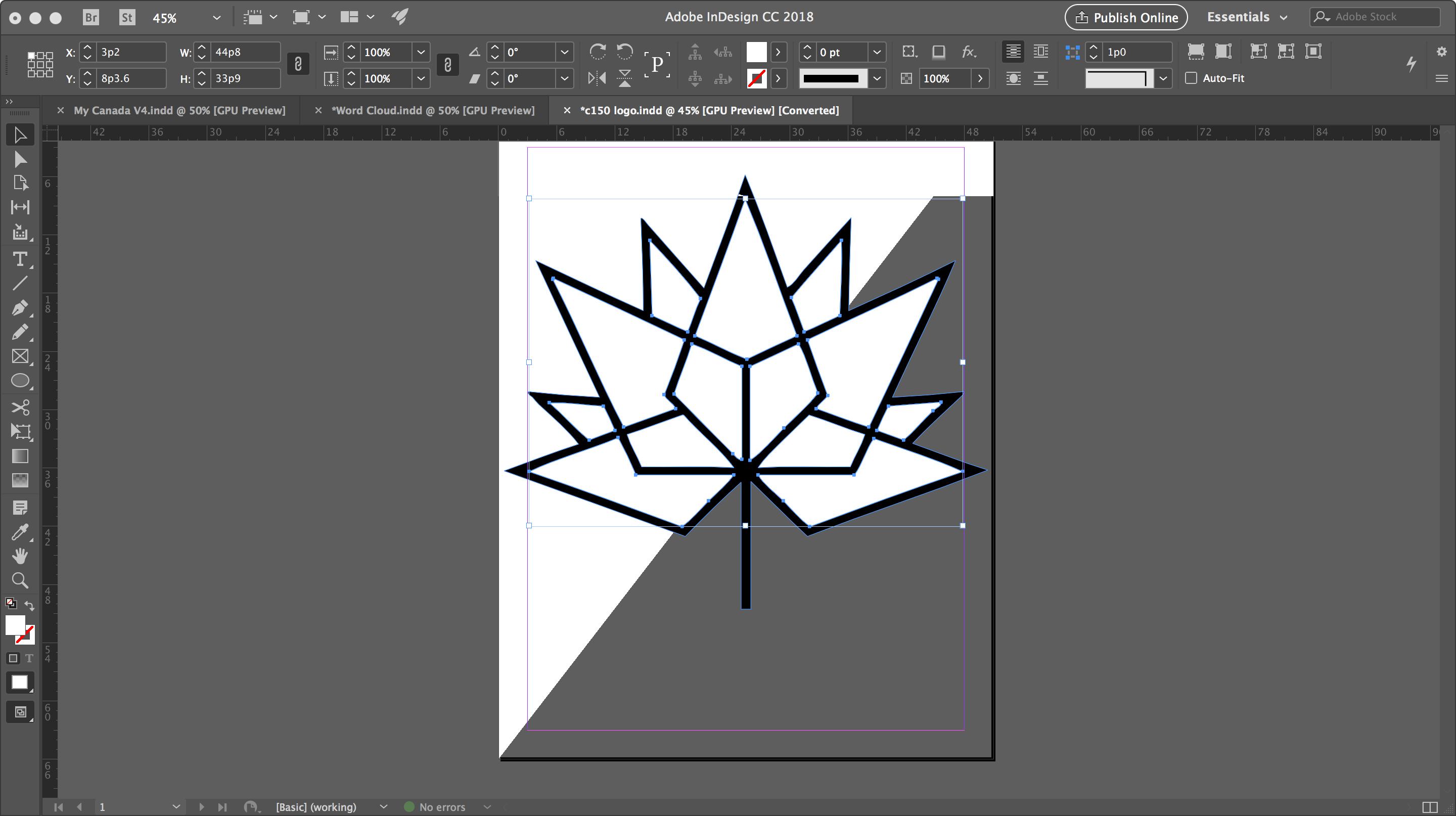
Task: Open the stroke weight dropdown
Action: 877,52
